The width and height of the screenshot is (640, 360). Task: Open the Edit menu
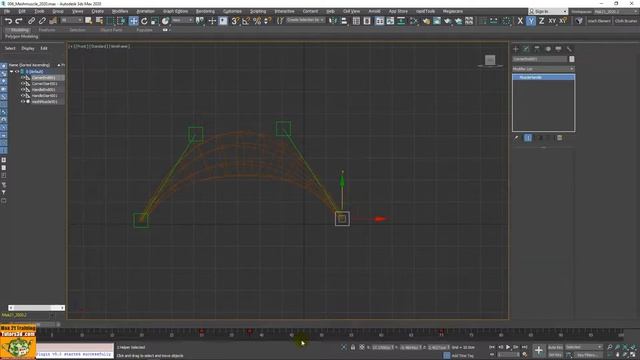(x=22, y=11)
